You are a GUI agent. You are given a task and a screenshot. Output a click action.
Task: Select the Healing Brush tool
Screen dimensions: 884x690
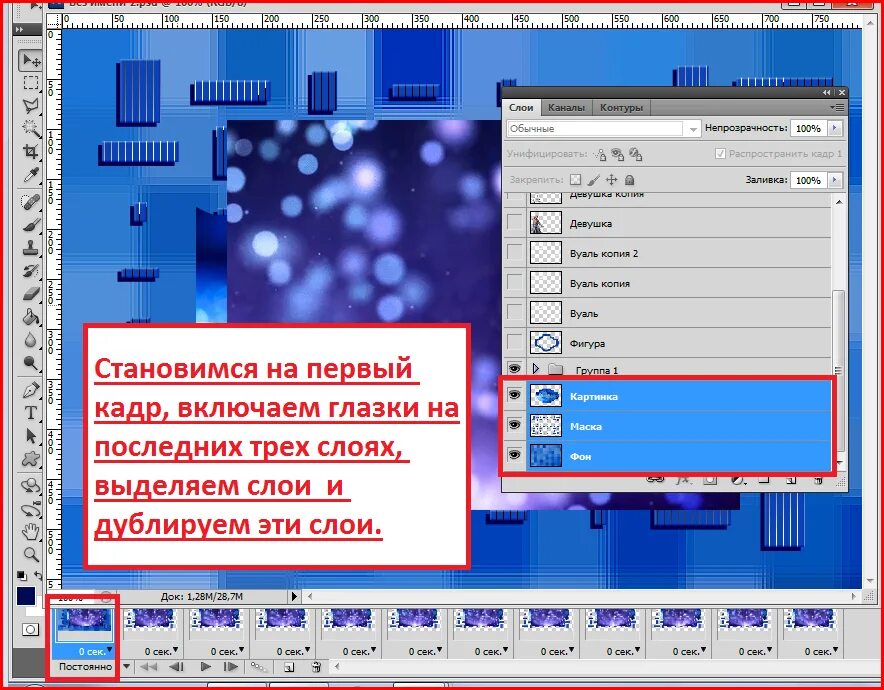coord(30,201)
